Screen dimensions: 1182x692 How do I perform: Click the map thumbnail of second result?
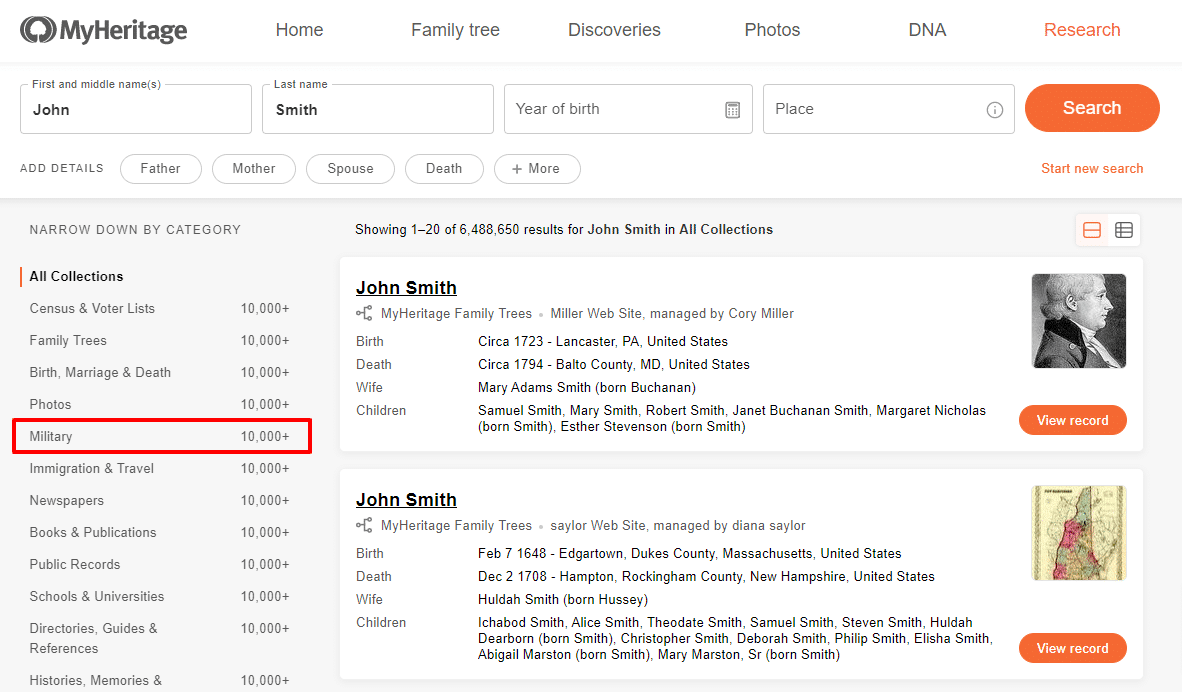(x=1079, y=533)
